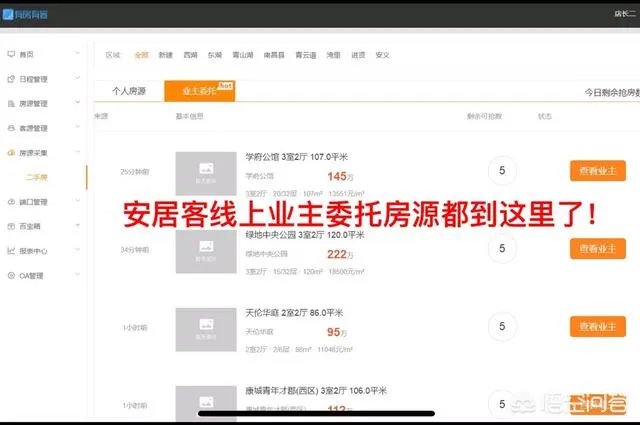Click title 康城青年才郡(西区) 3室2厅 106.0平米

coord(316,391)
